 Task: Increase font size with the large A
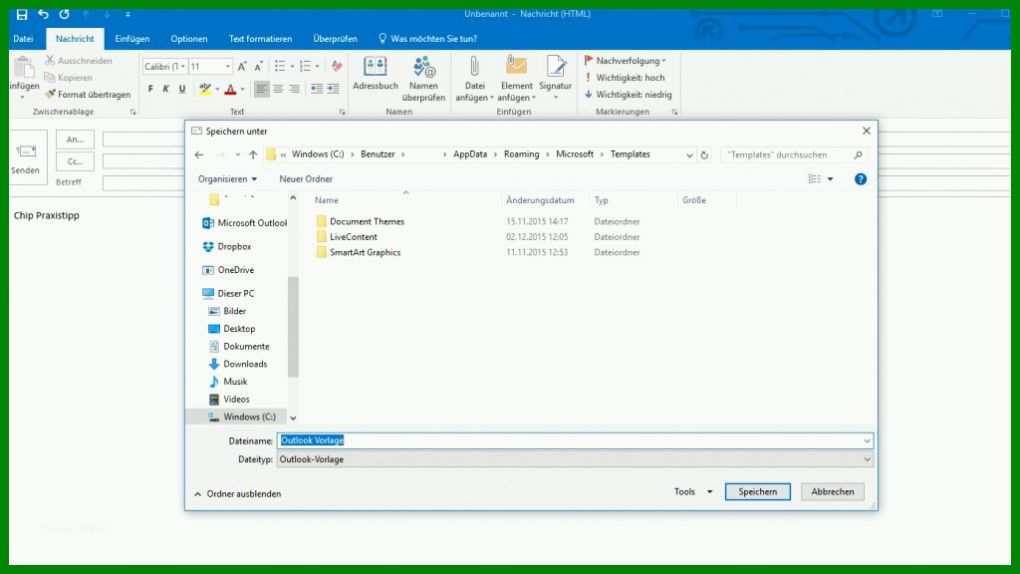pos(242,66)
